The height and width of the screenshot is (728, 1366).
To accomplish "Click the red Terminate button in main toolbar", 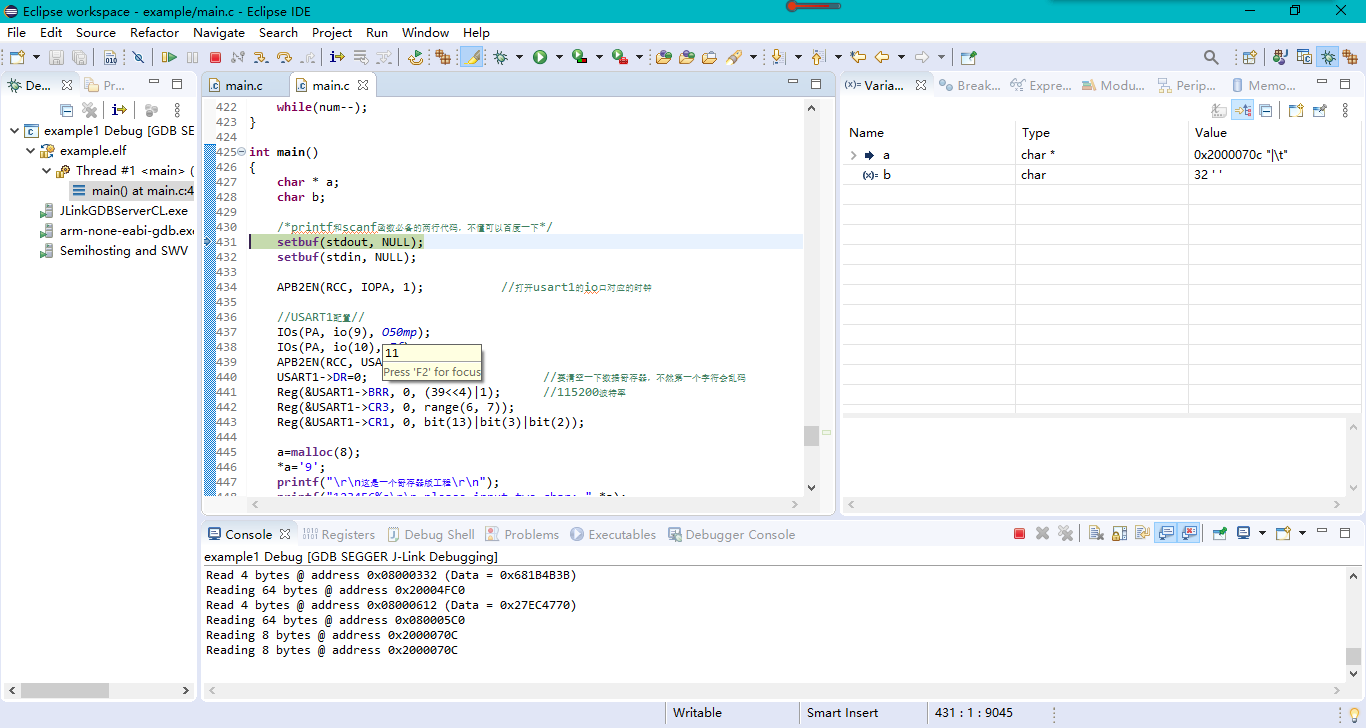I will coord(215,57).
